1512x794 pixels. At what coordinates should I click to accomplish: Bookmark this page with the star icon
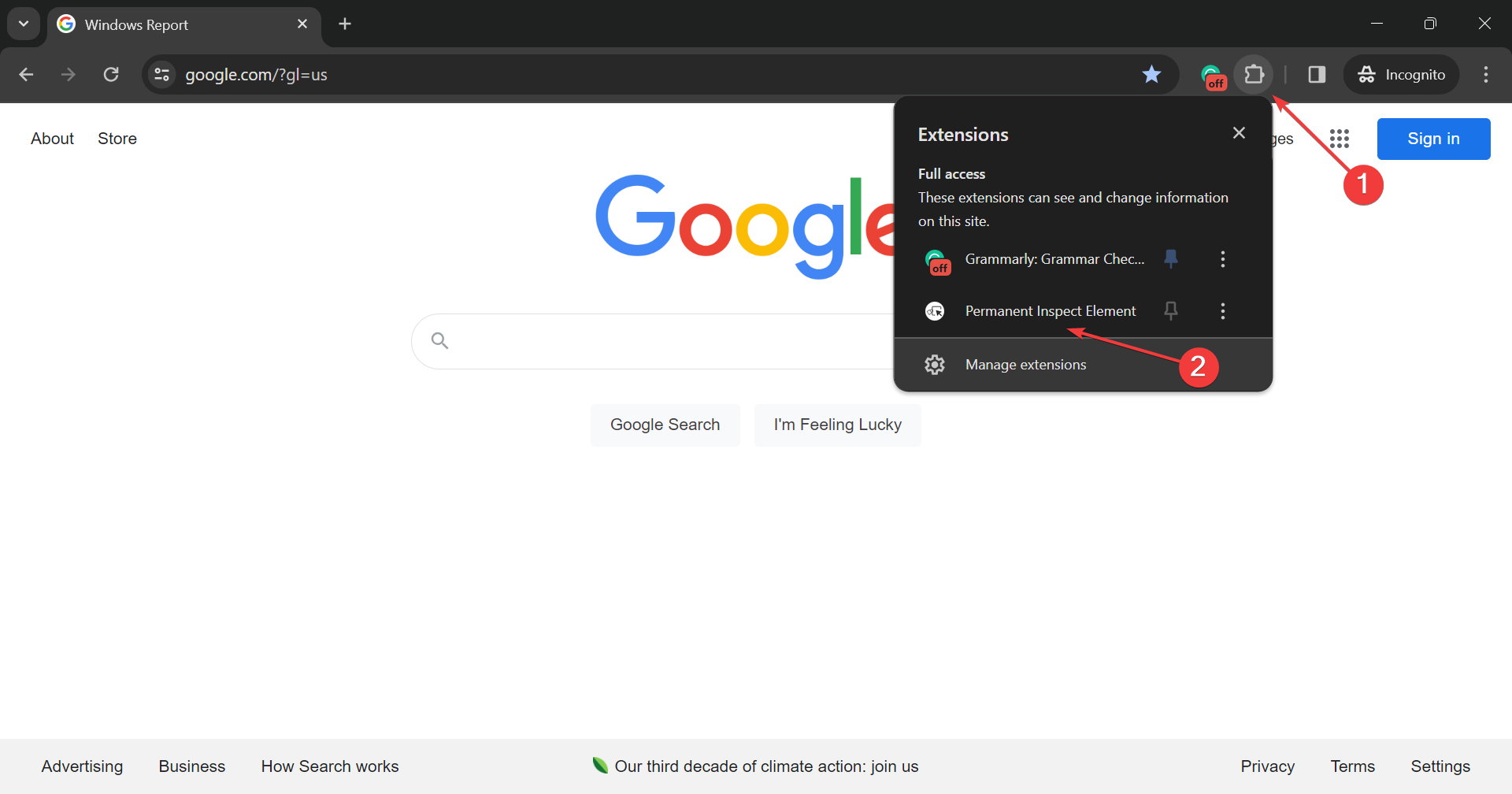click(x=1151, y=75)
